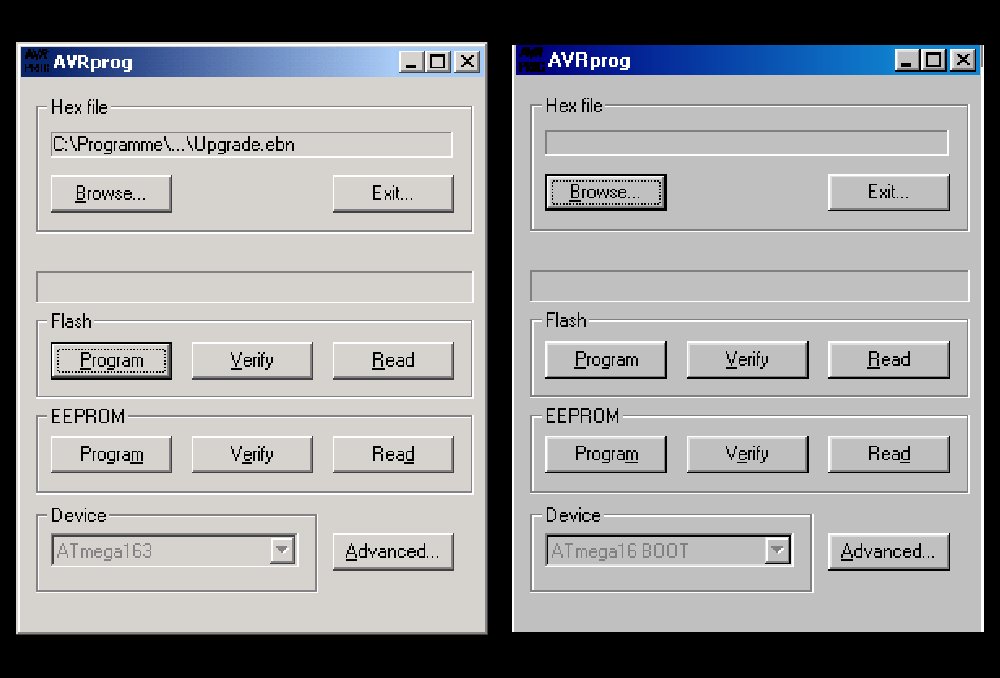
Task: Click EEPROM Read in the left window
Action: [x=393, y=454]
